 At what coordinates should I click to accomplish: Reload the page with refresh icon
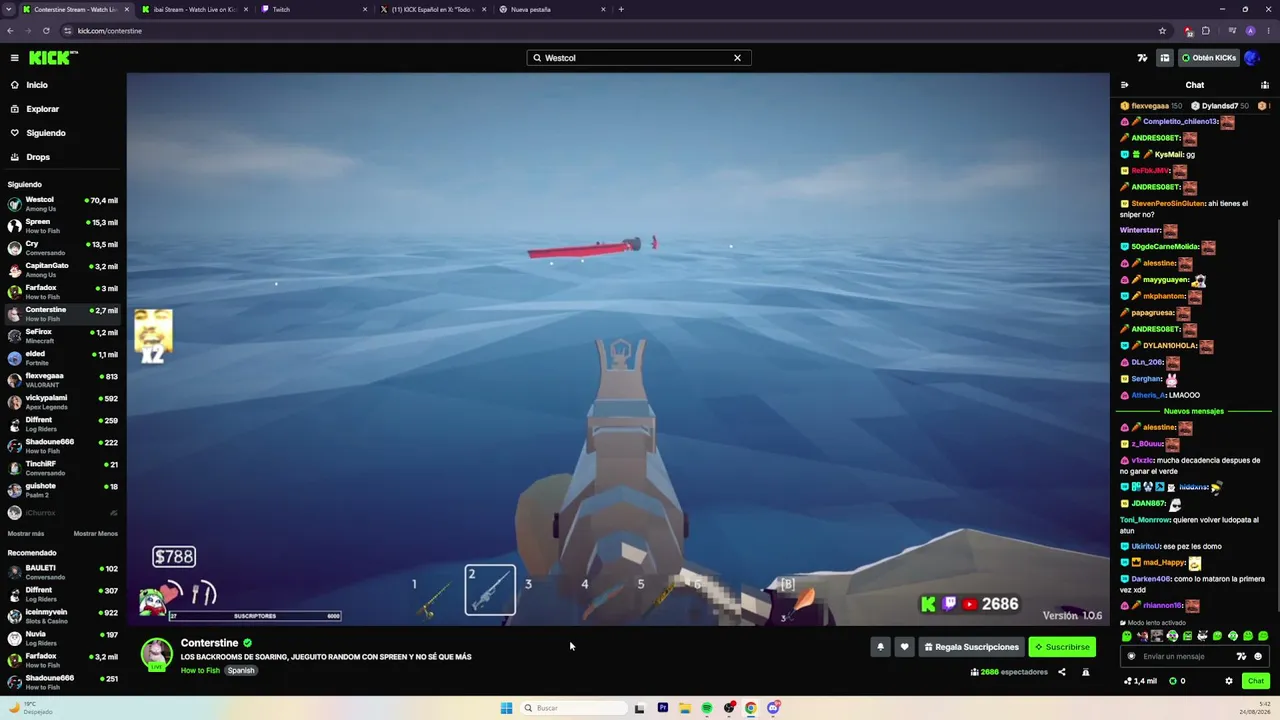46,31
